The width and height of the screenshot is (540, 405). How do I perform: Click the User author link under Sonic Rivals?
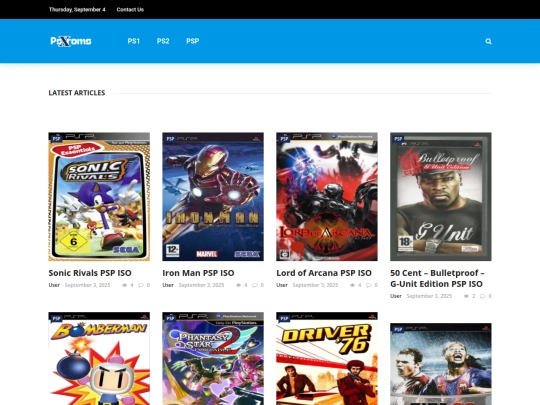(x=54, y=285)
